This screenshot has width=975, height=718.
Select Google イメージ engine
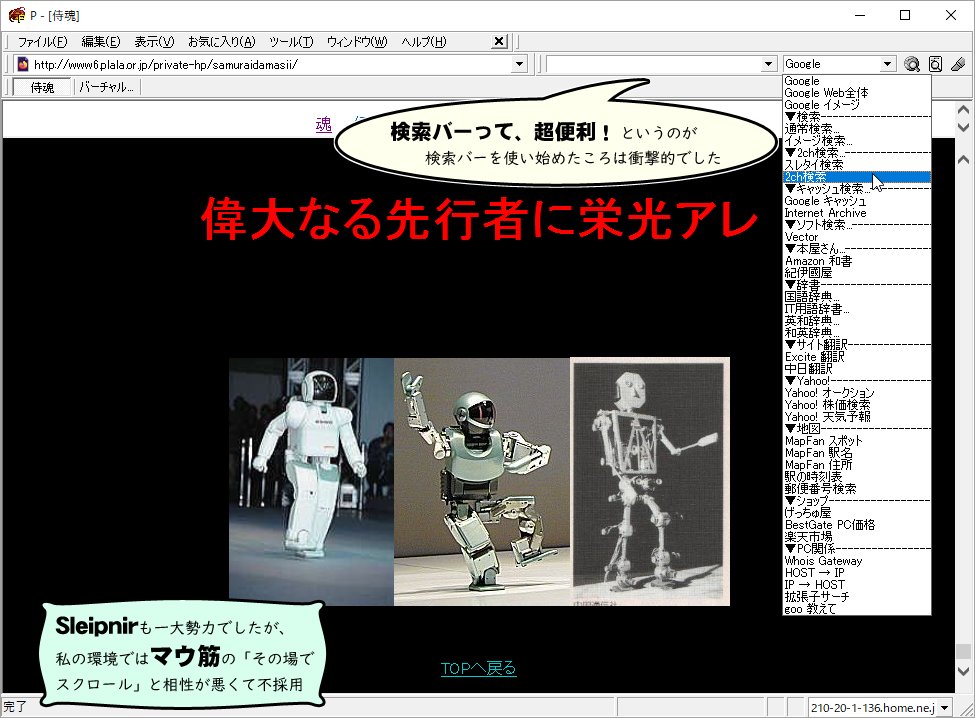pyautogui.click(x=857, y=105)
